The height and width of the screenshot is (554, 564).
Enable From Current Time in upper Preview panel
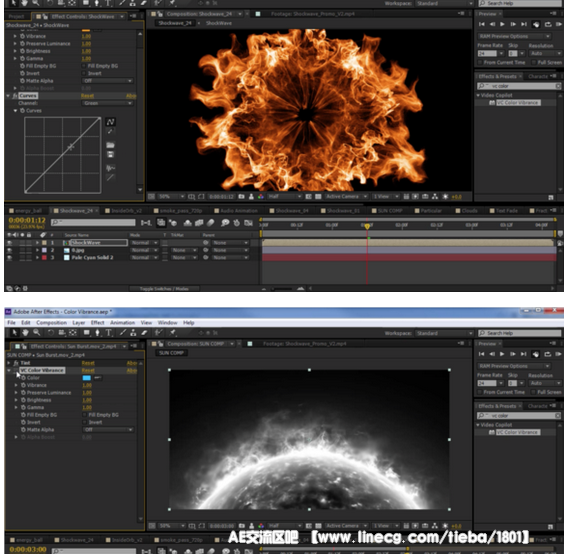click(x=479, y=62)
